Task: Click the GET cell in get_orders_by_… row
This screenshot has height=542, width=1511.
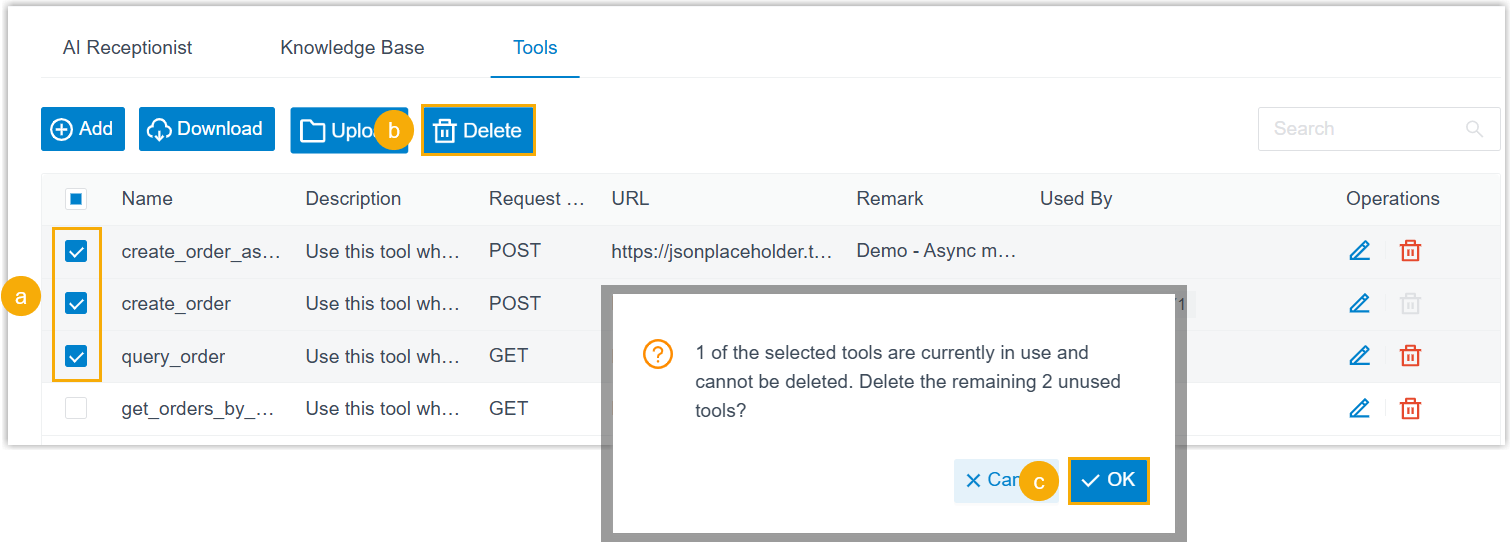Action: 508,408
